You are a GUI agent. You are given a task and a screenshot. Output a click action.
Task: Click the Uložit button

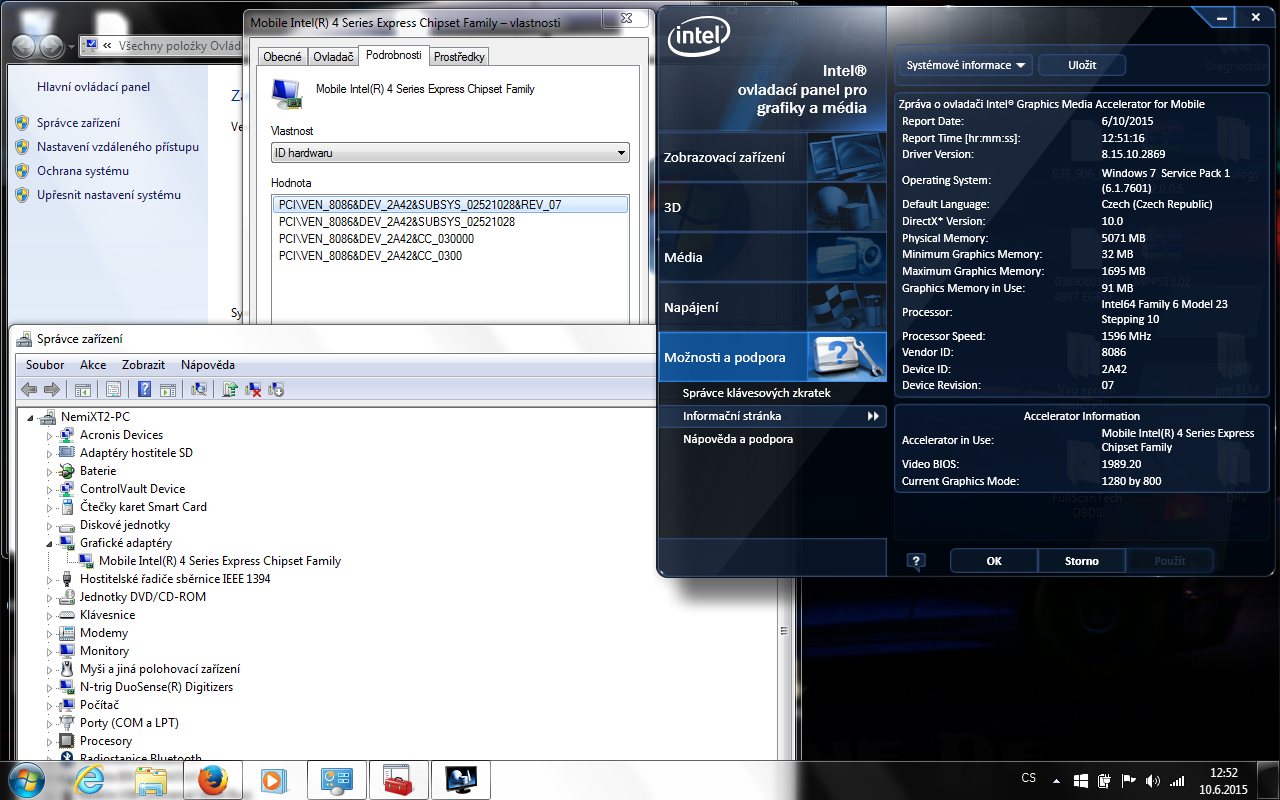(x=1082, y=65)
